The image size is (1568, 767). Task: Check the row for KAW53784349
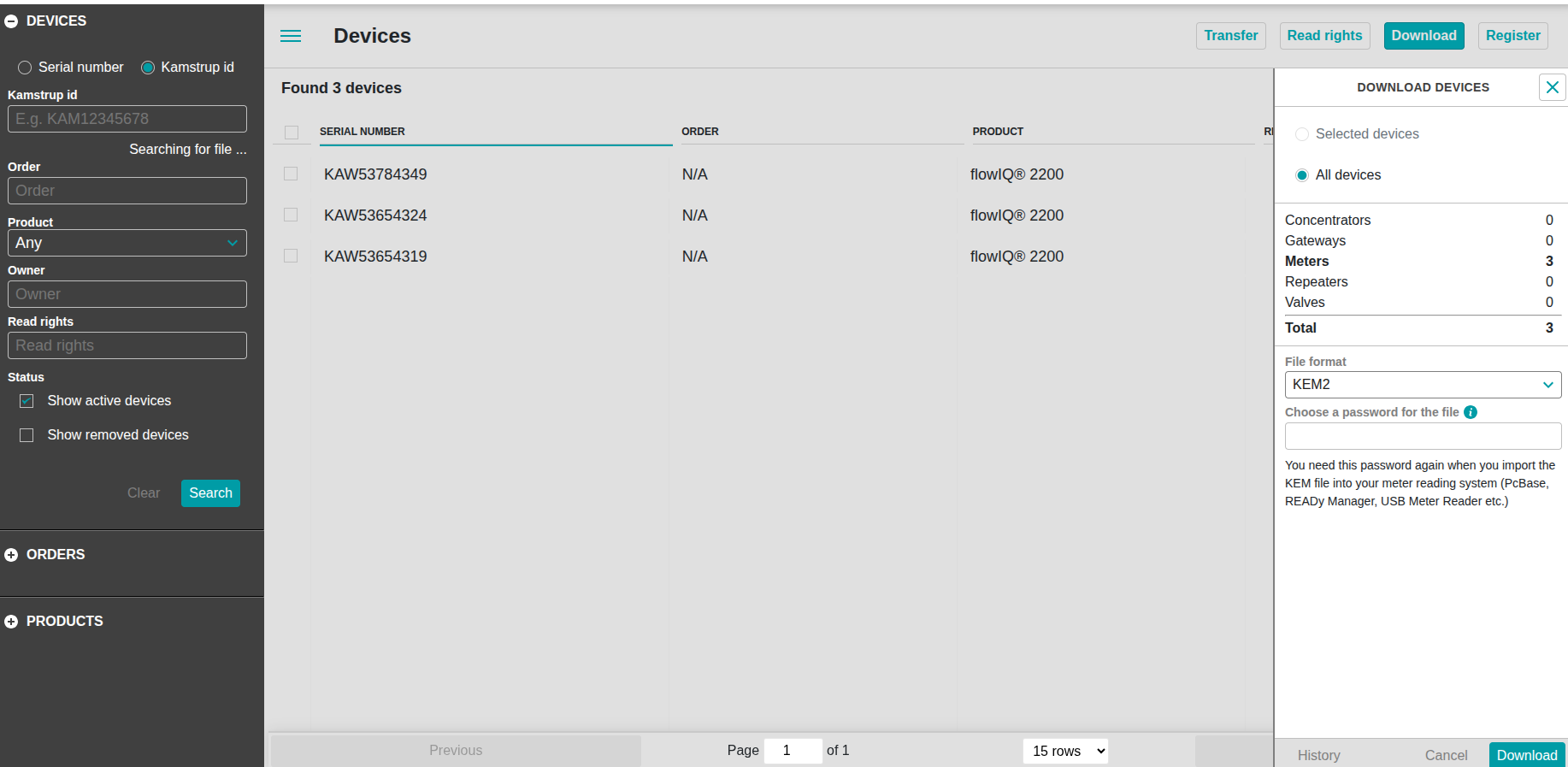point(291,174)
